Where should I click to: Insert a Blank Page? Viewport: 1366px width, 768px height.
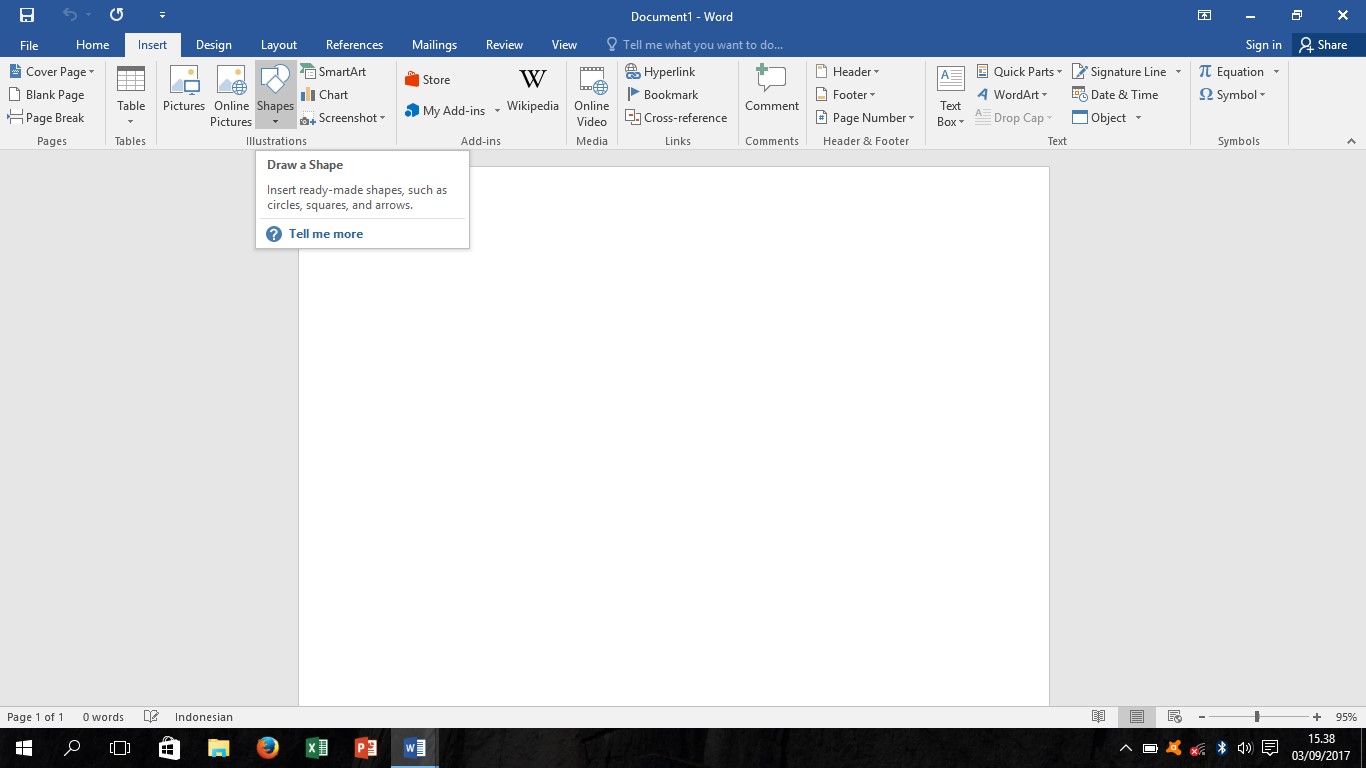click(x=47, y=95)
